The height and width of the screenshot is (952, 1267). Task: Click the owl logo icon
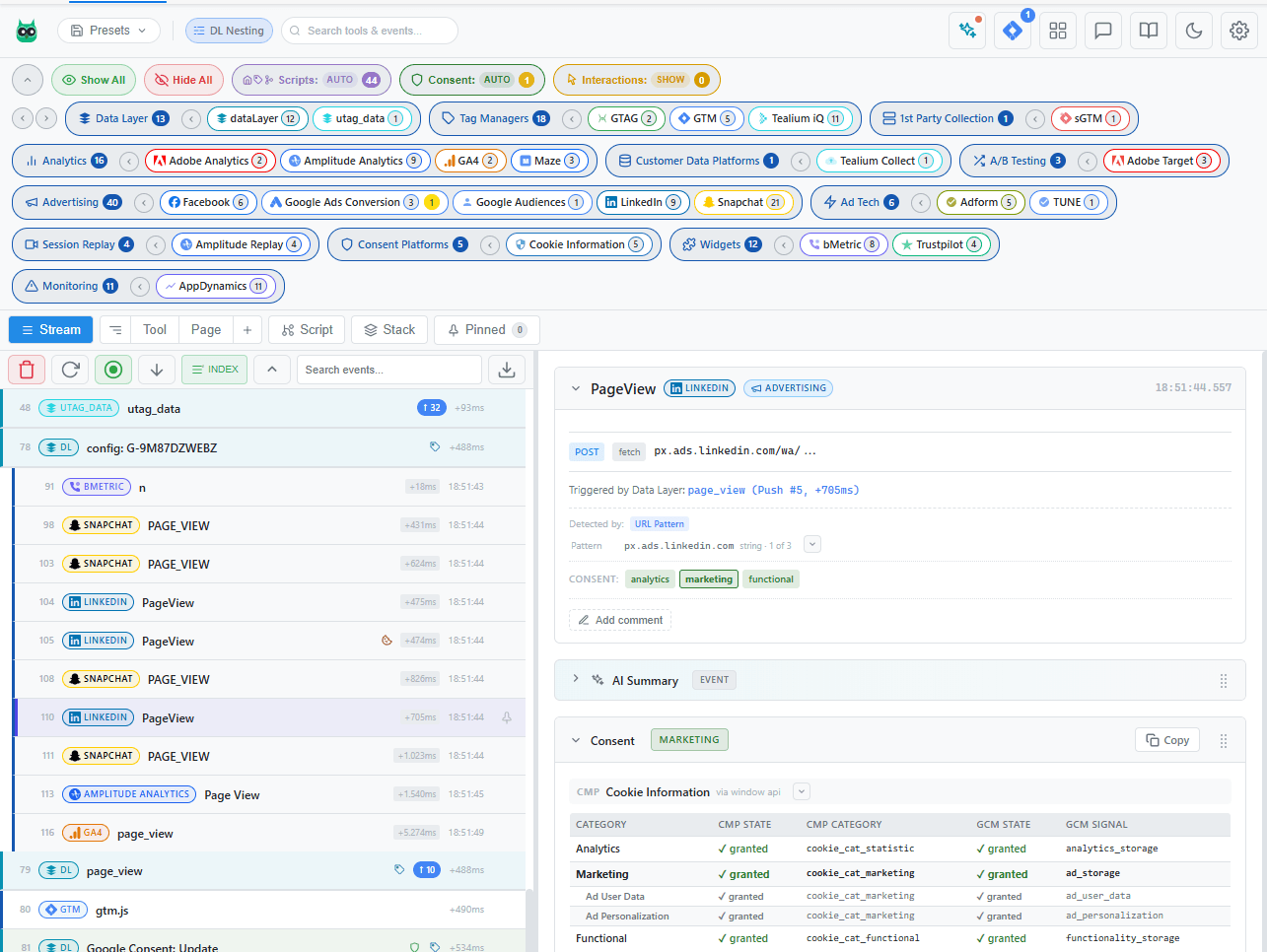(x=27, y=31)
